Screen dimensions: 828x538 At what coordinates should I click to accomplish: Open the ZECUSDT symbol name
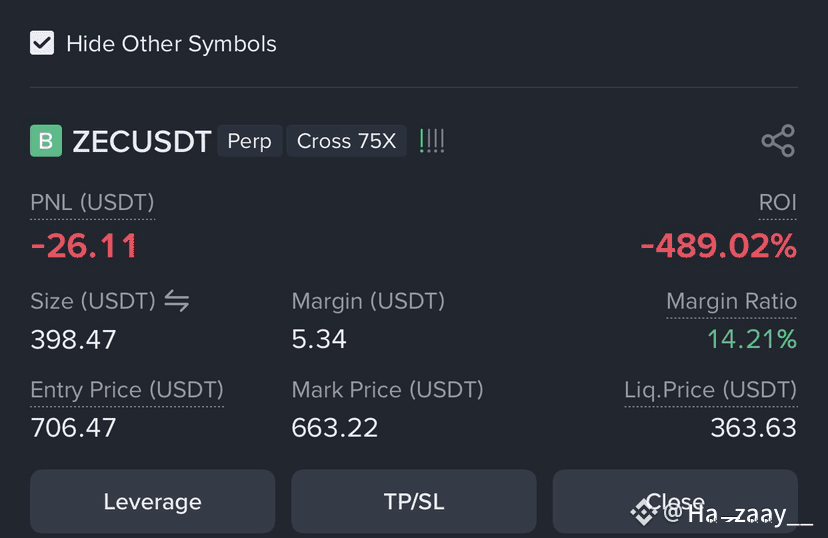pyautogui.click(x=142, y=141)
